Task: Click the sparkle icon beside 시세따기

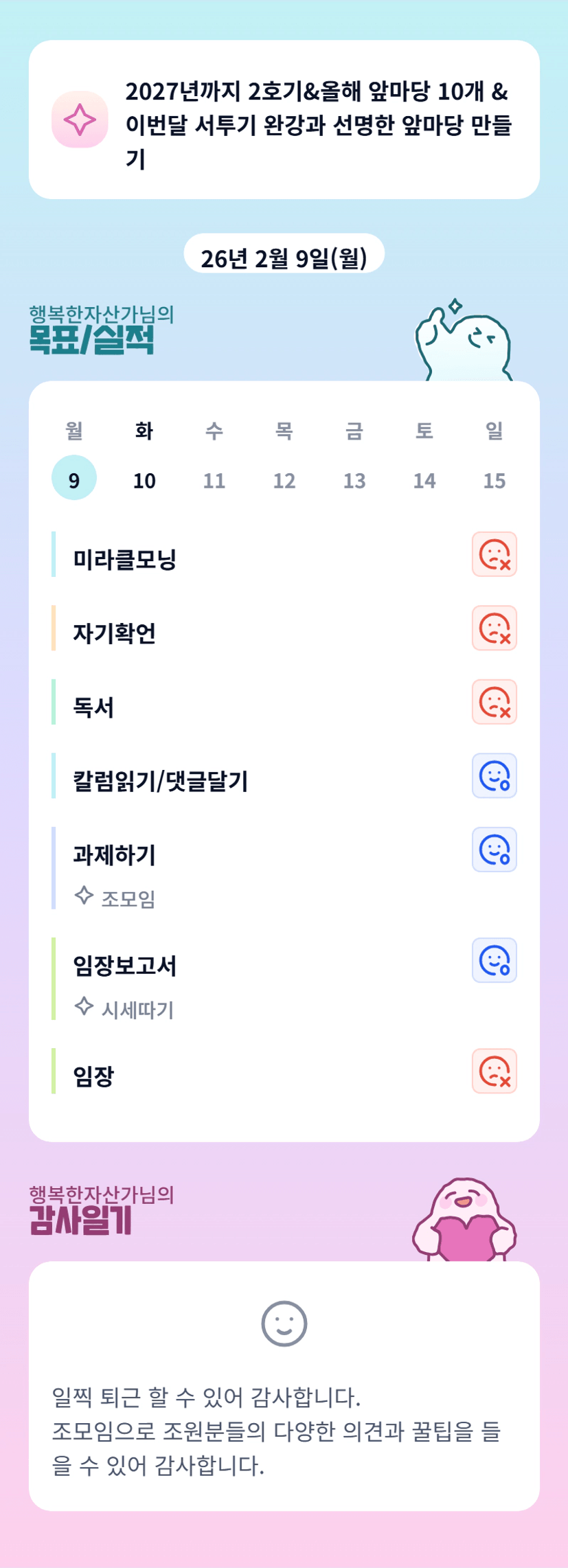Action: coord(84,1006)
